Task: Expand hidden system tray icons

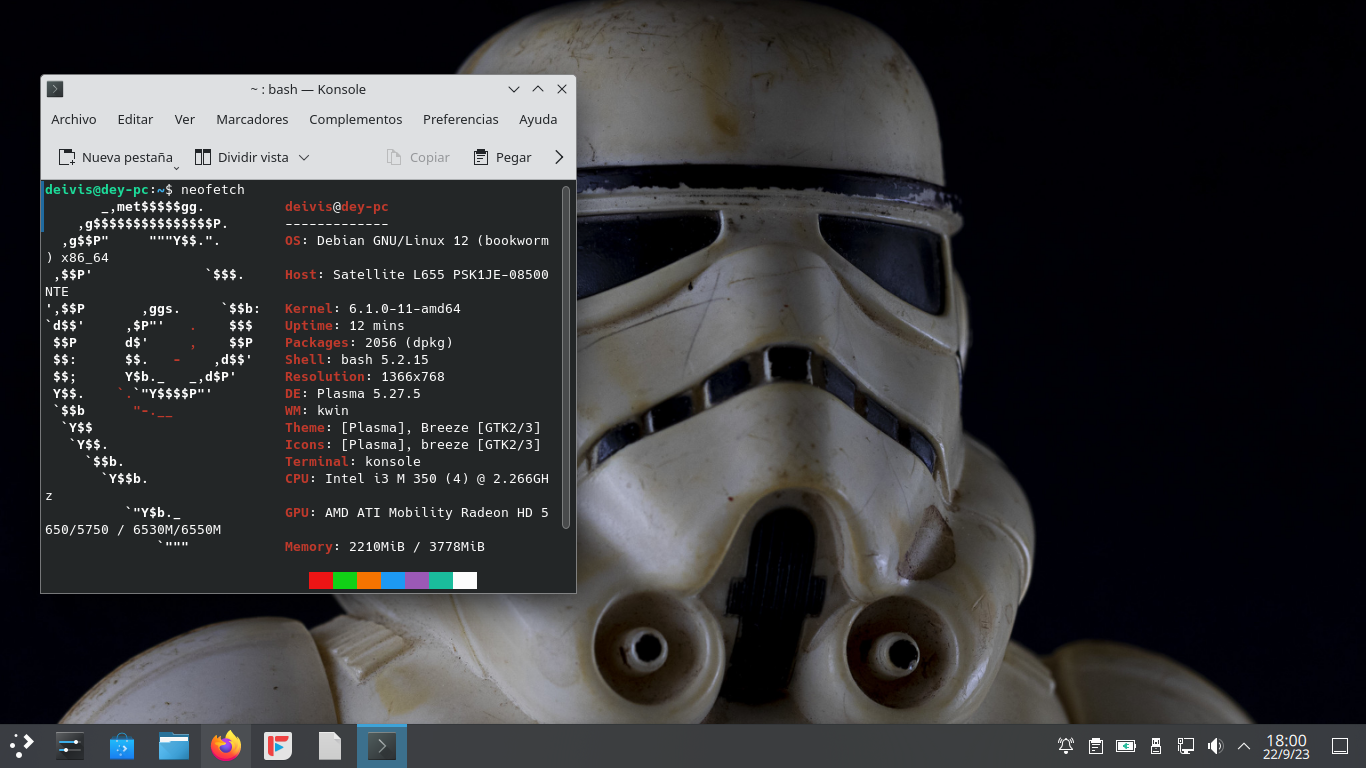Action: pos(1244,746)
